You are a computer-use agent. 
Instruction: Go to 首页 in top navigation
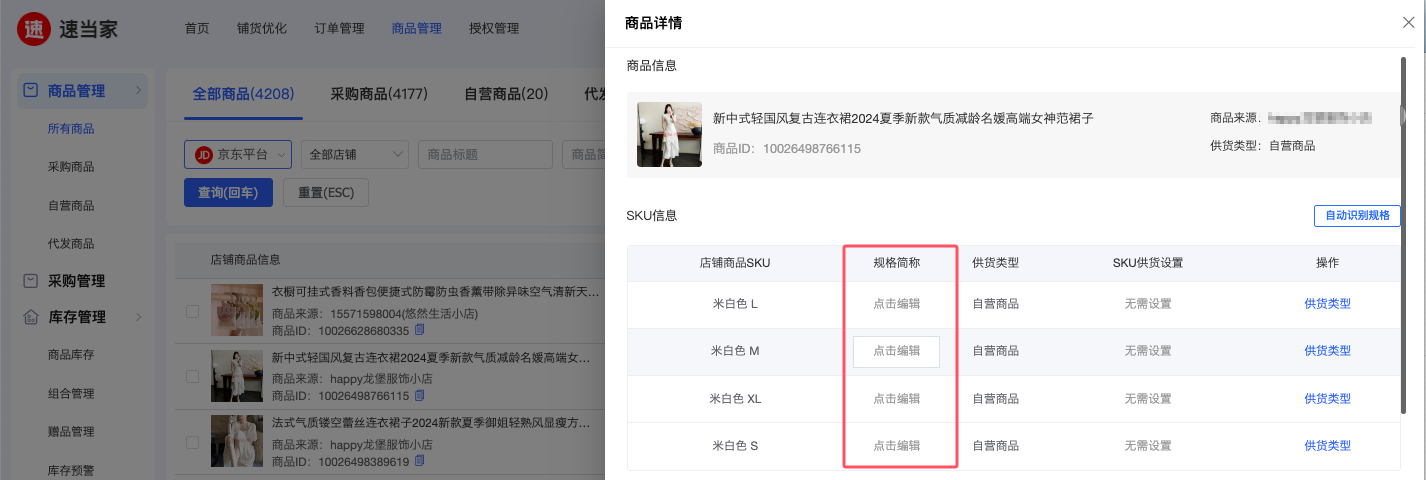tap(197, 28)
